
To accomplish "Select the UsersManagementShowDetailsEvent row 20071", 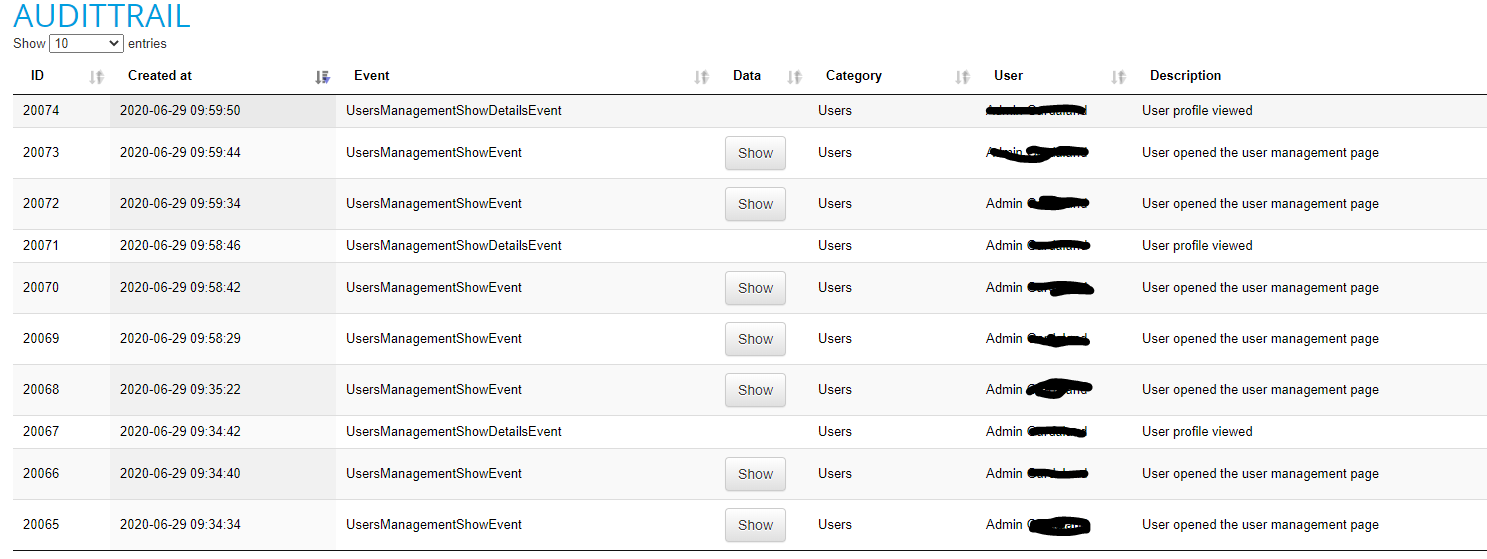I will (x=750, y=246).
